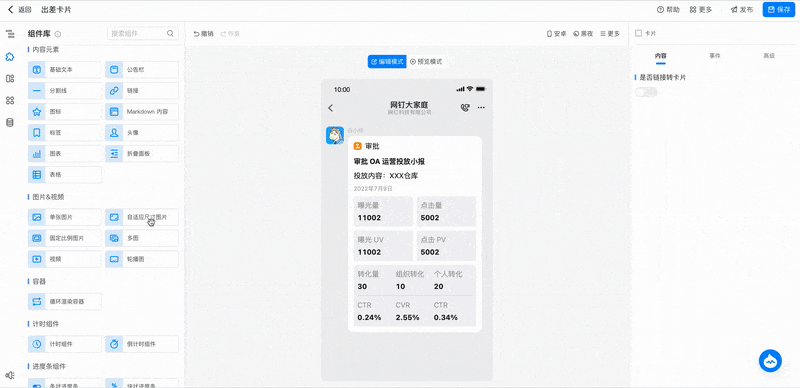Focus the 搜索组件 search field

click(x=143, y=34)
